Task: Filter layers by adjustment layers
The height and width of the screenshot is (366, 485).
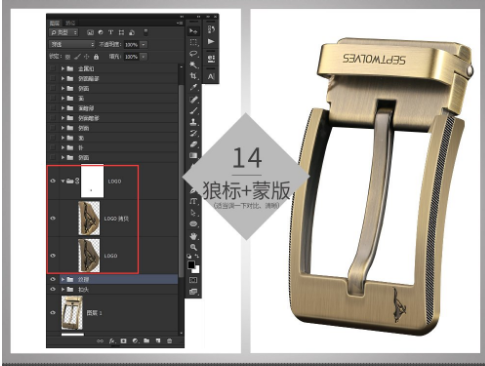Action: pos(101,32)
